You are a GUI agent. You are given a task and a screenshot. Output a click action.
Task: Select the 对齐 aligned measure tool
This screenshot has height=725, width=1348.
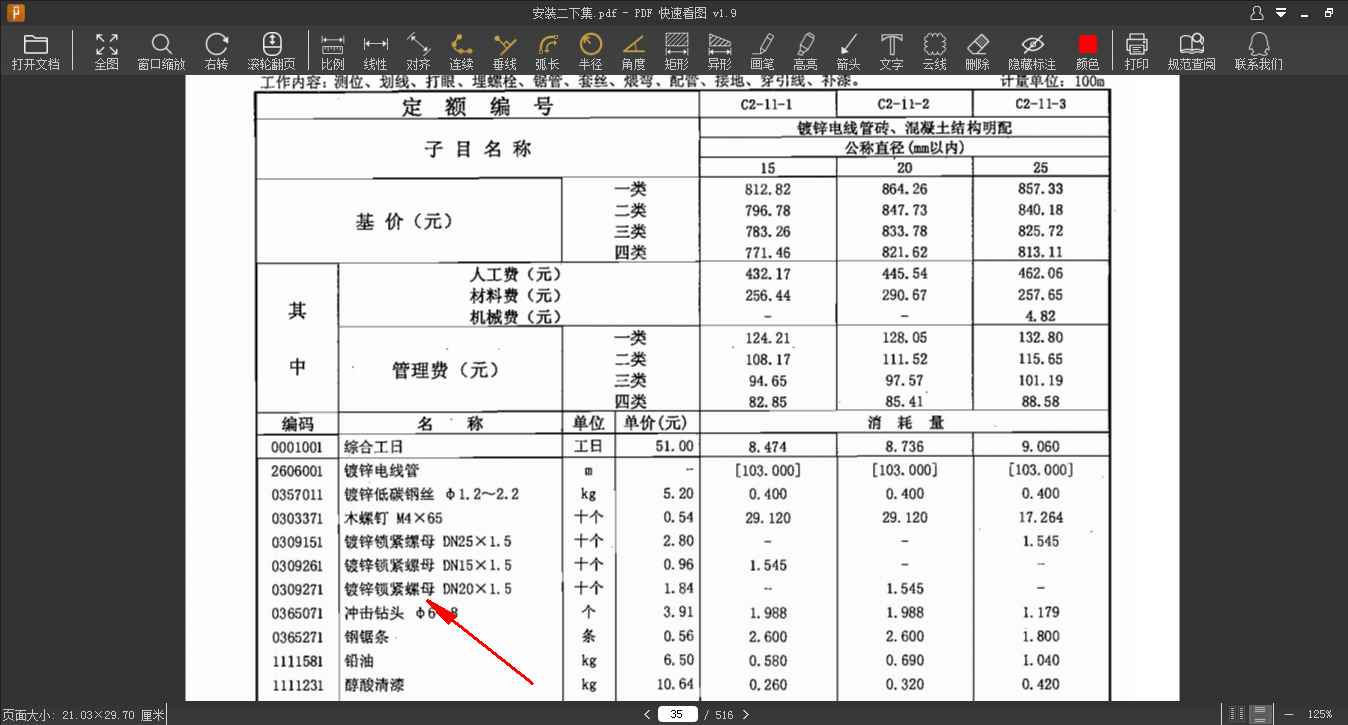click(418, 52)
